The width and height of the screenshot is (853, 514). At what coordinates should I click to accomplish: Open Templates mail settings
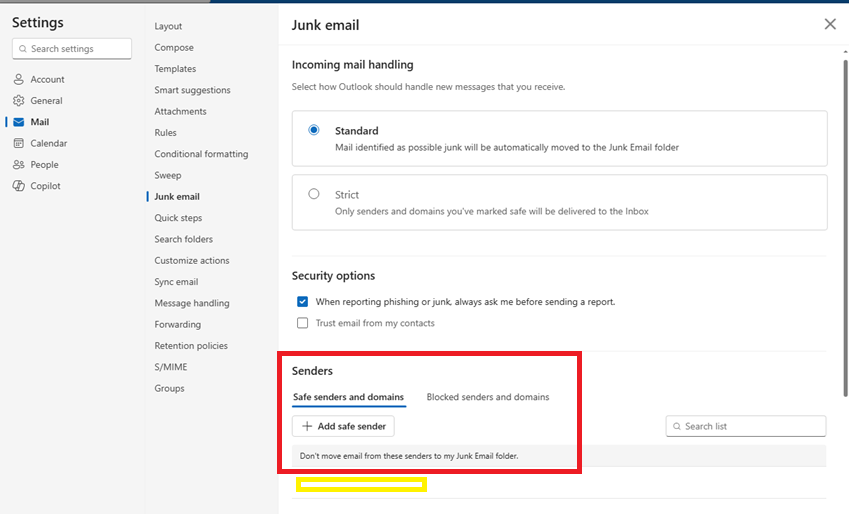(175, 69)
